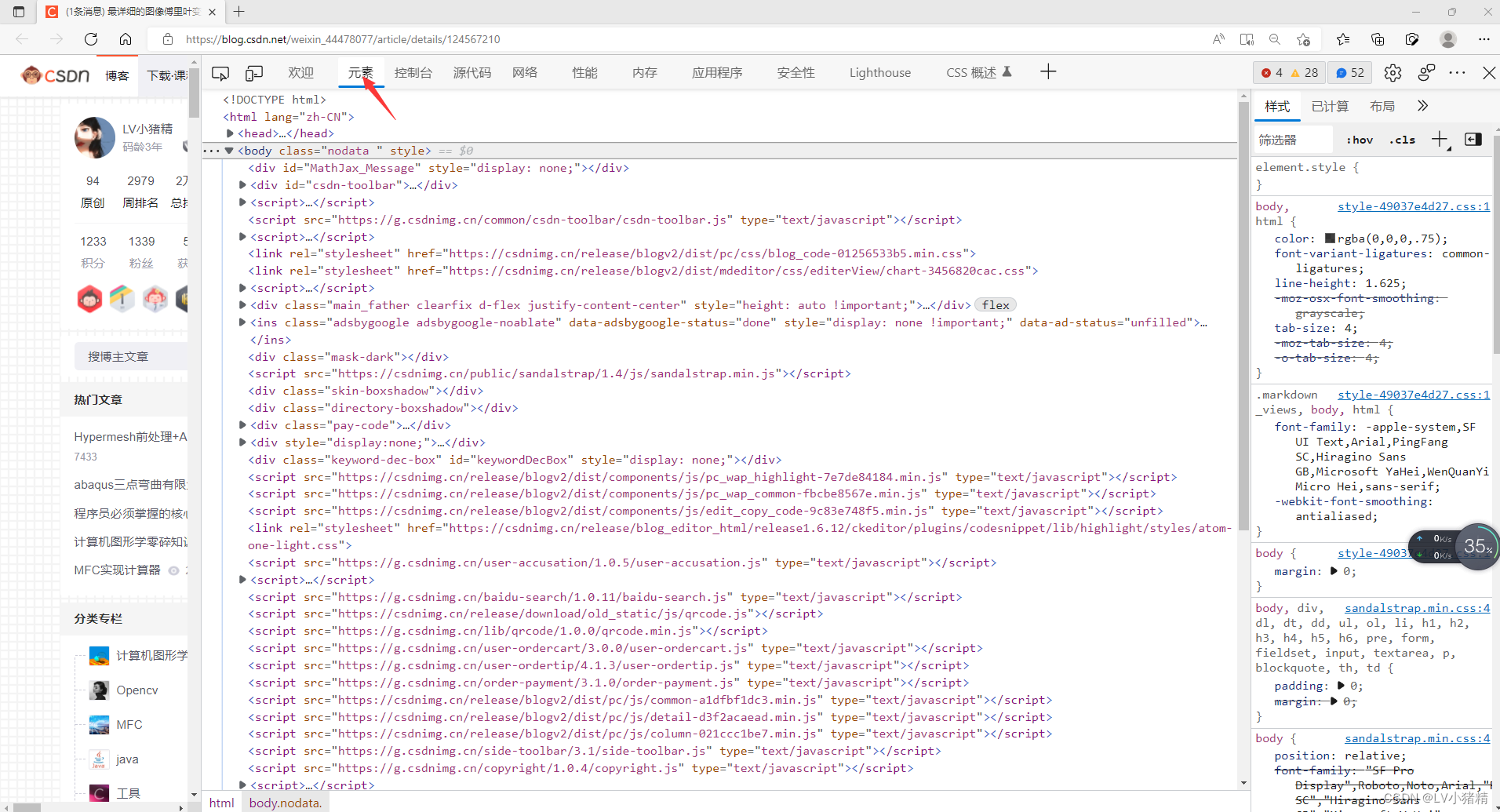Open style-49037e4d27.css:1 link for body, html

1414,206
